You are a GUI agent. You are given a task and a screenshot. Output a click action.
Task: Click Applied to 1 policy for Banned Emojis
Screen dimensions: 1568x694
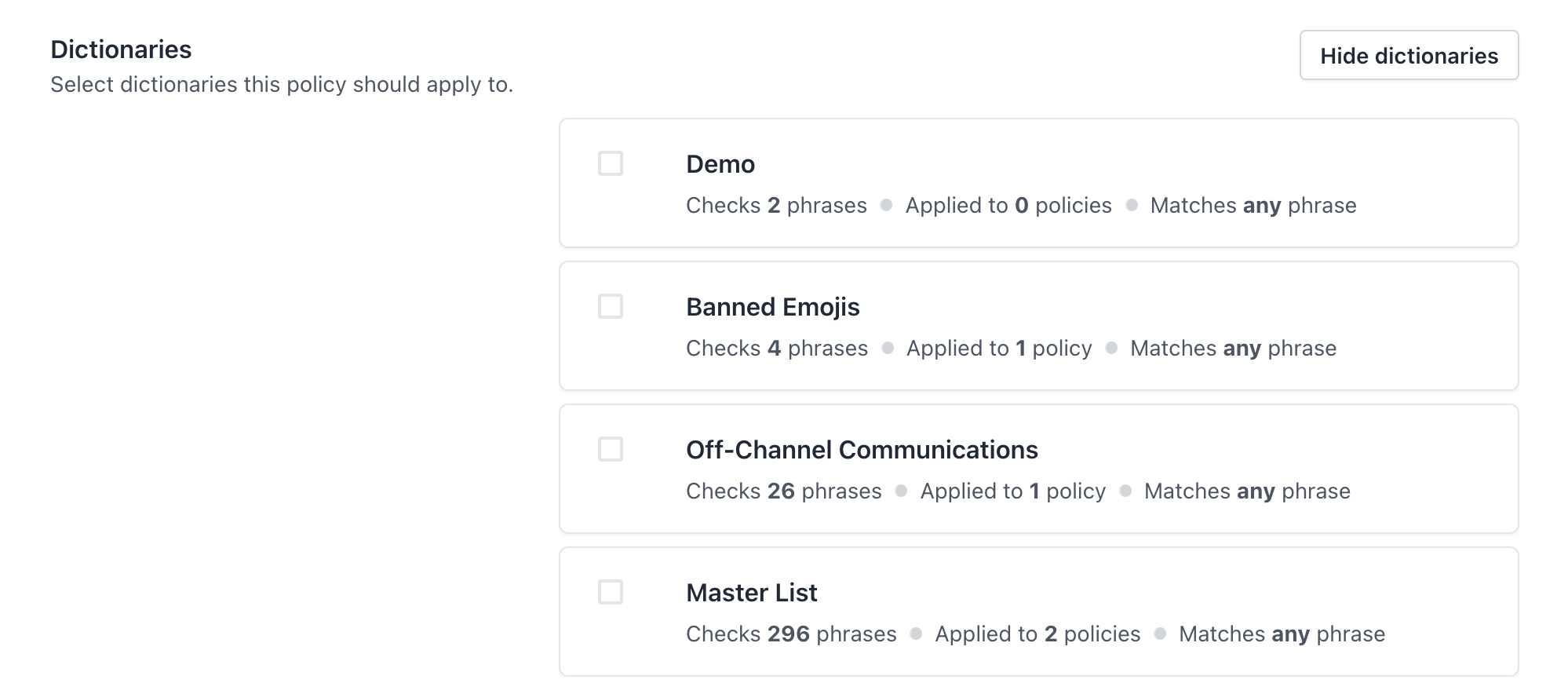point(998,348)
